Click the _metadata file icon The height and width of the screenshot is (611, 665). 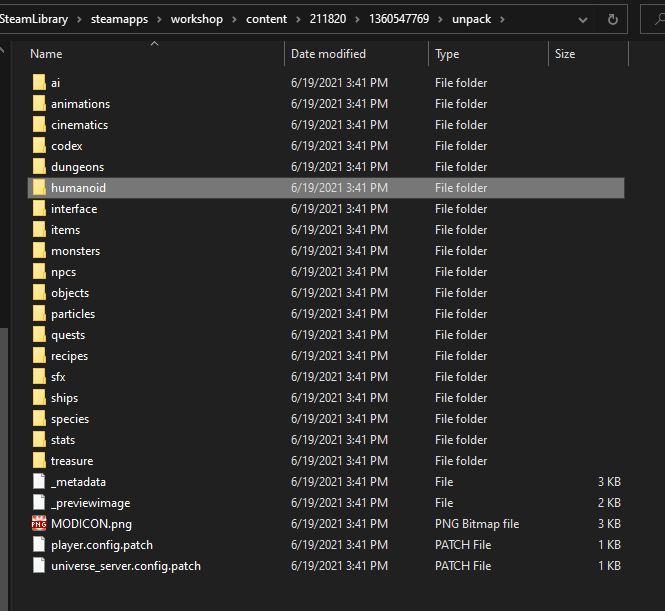[x=39, y=482]
